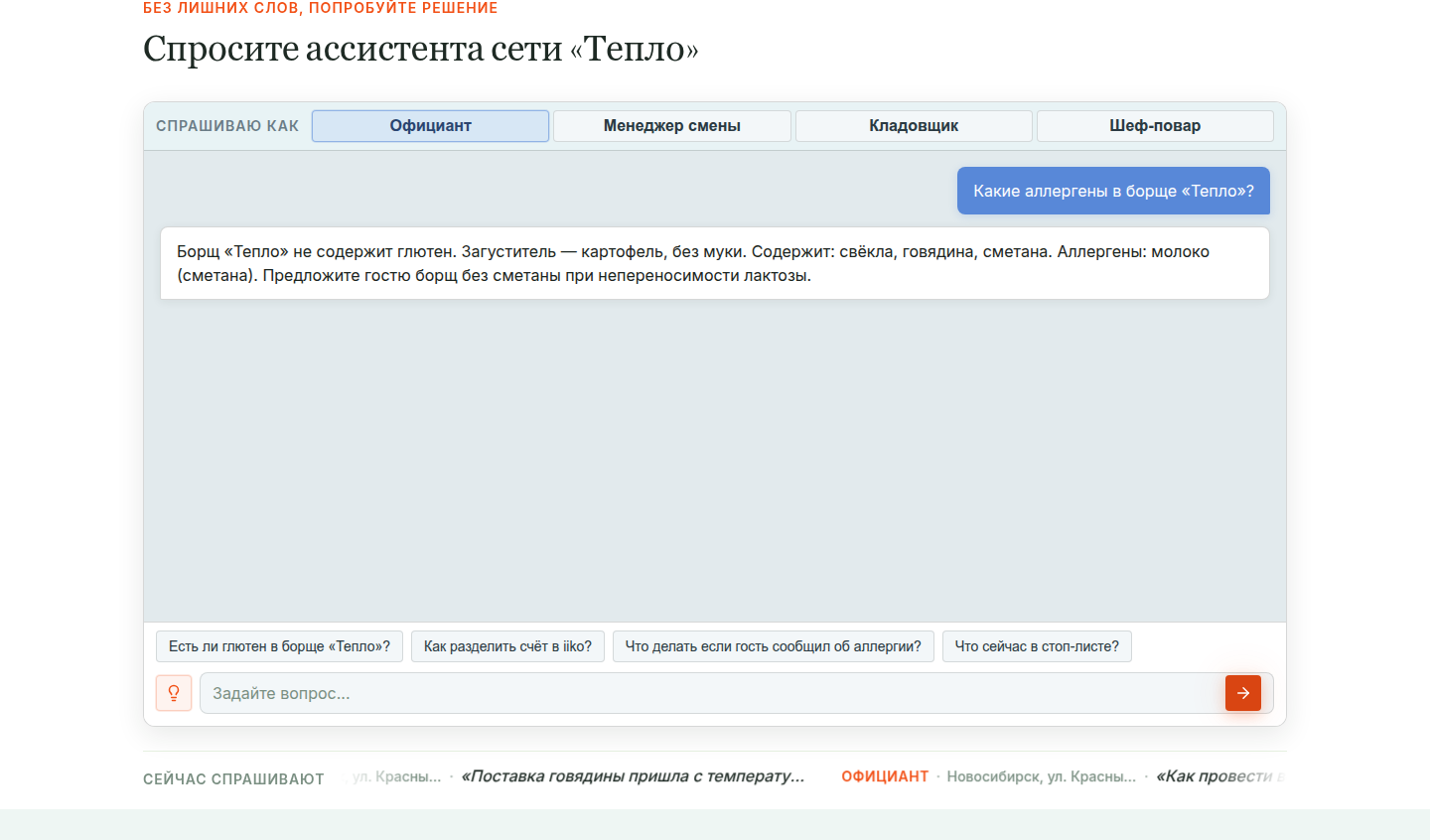The image size is (1430, 840).
Task: Select the Официант role tab
Action: tap(430, 126)
